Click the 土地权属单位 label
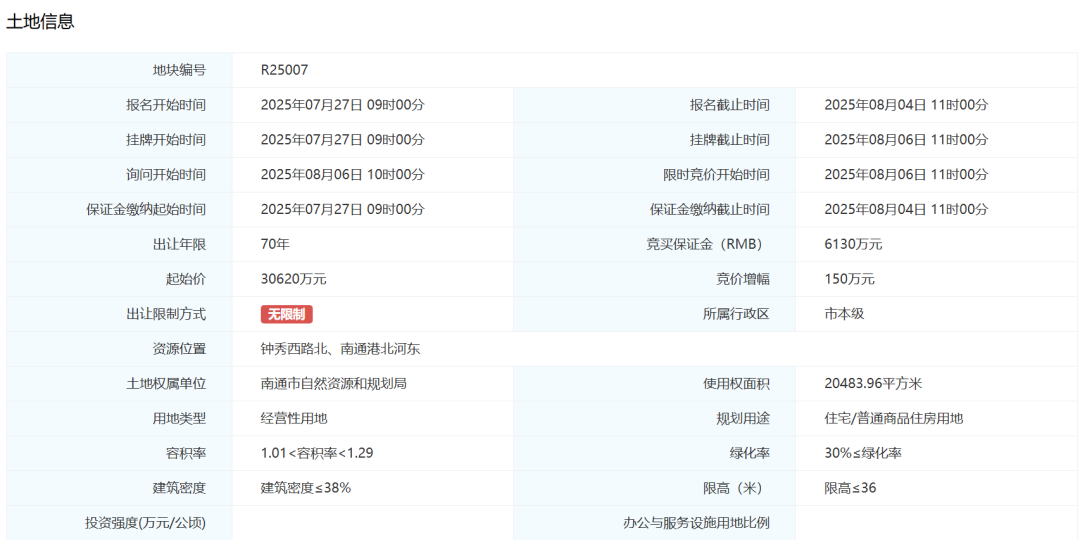 (166, 384)
